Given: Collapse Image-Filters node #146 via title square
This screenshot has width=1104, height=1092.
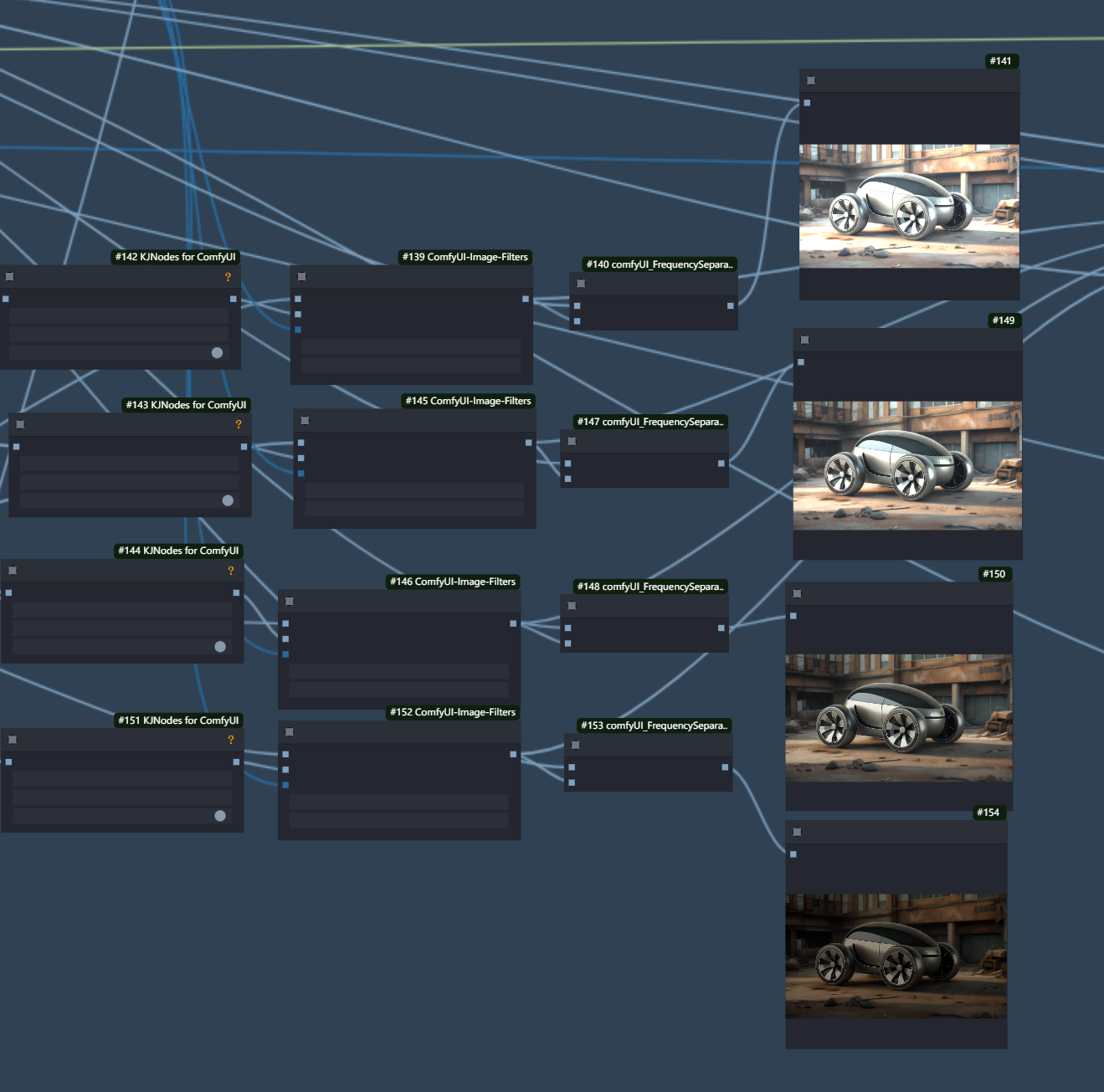Looking at the screenshot, I should [x=290, y=601].
